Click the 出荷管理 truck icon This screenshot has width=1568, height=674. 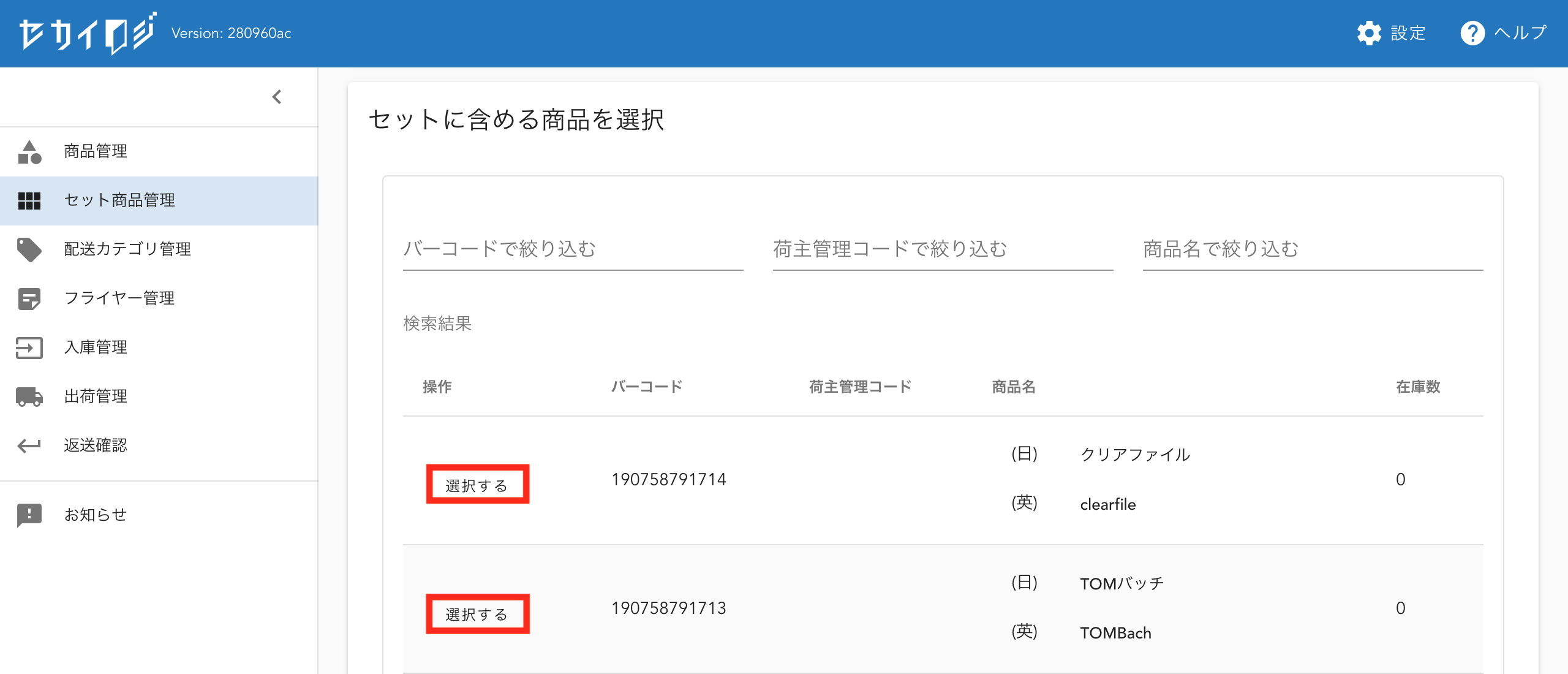click(29, 396)
